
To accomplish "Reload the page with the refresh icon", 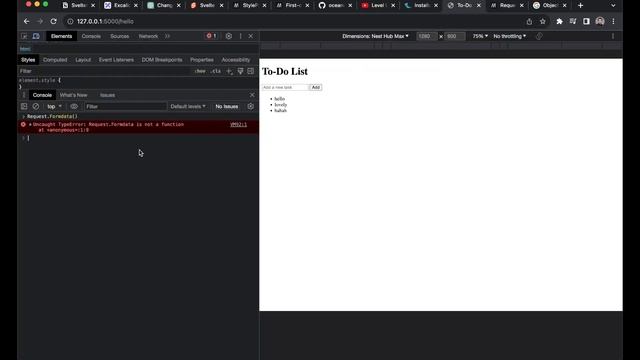I will (53, 21).
